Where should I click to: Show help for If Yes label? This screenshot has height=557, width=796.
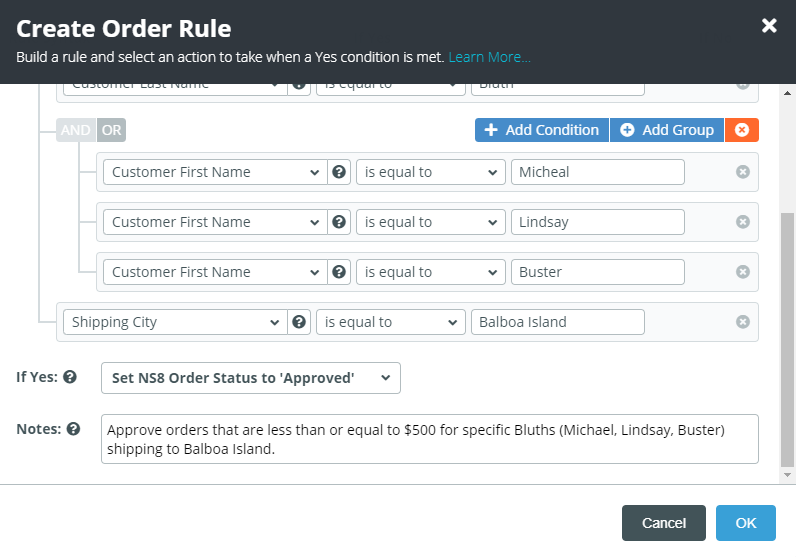(x=70, y=377)
